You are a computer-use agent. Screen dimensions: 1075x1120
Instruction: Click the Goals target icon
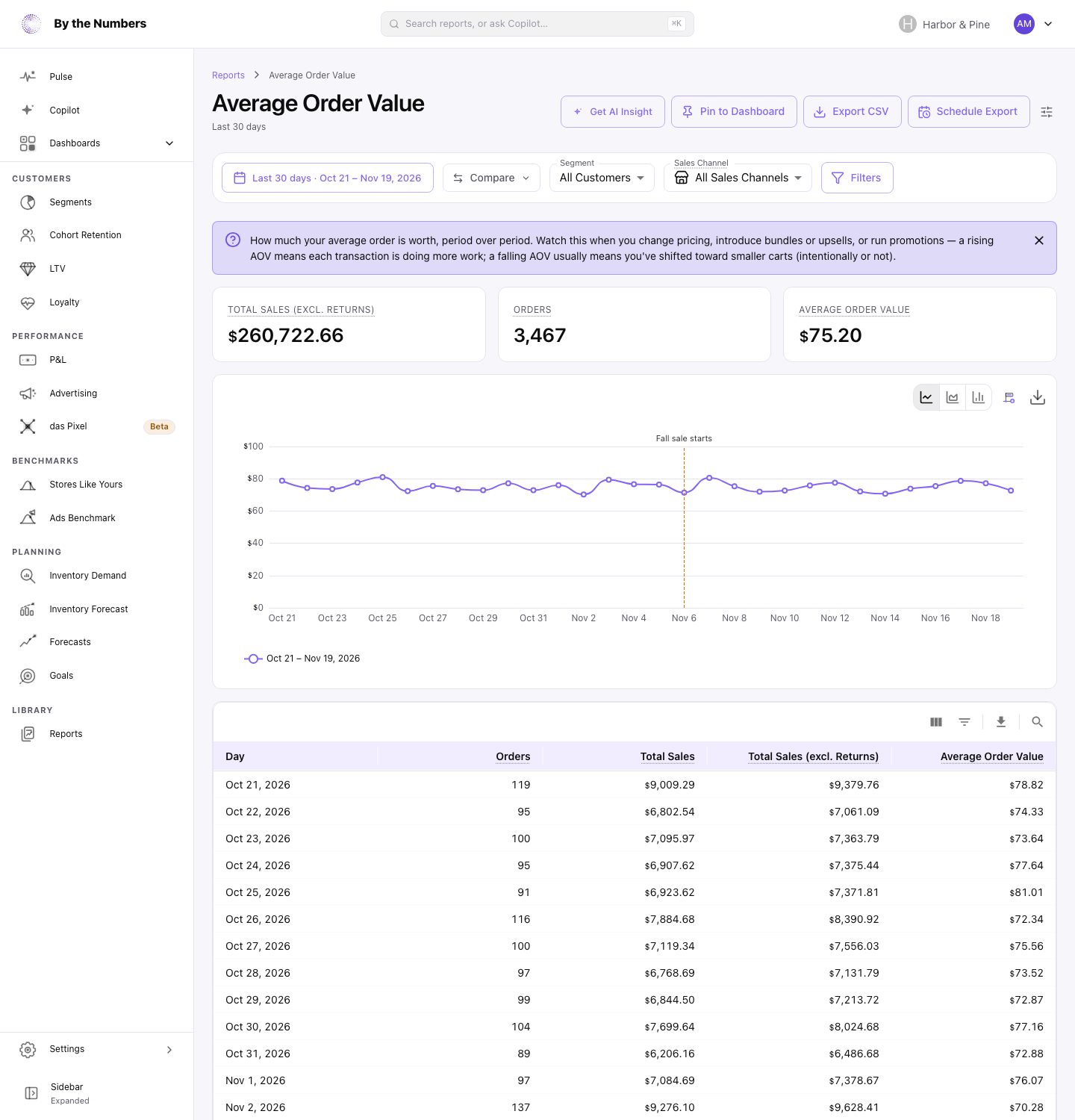(x=28, y=676)
